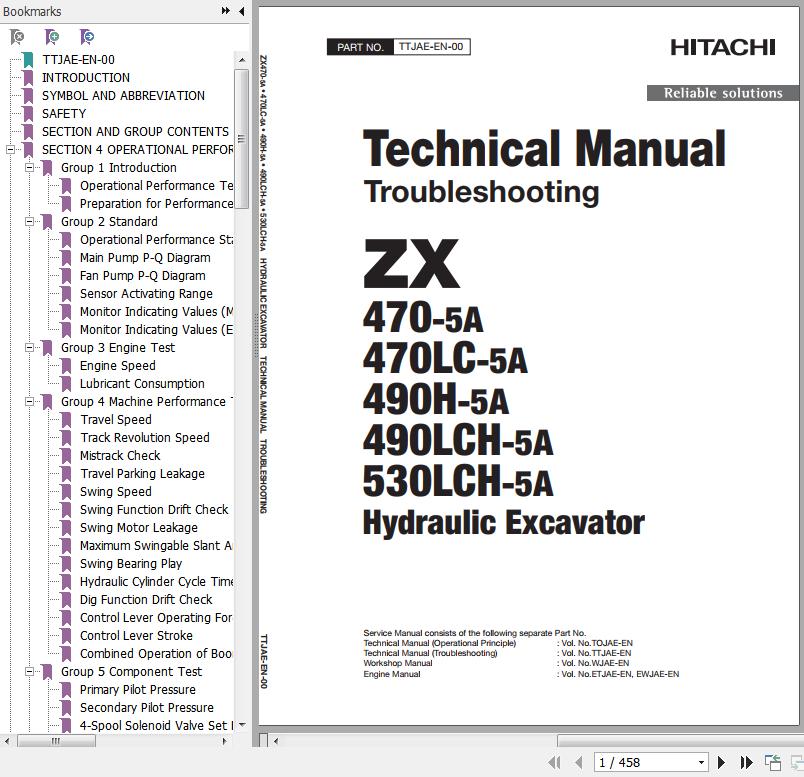Collapse the Group 4 Machine Performance node
Viewport: 804px width, 777px height.
coord(29,402)
